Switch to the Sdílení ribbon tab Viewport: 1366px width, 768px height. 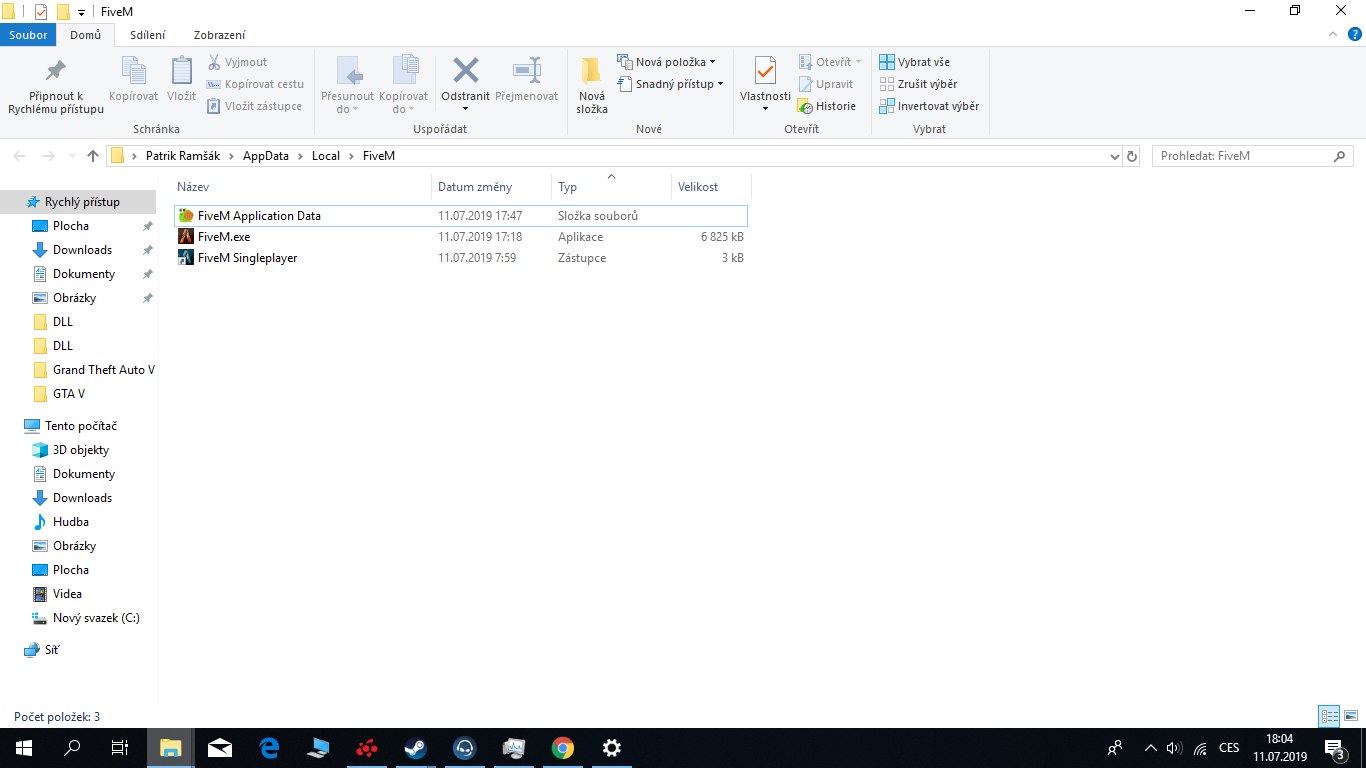(148, 35)
